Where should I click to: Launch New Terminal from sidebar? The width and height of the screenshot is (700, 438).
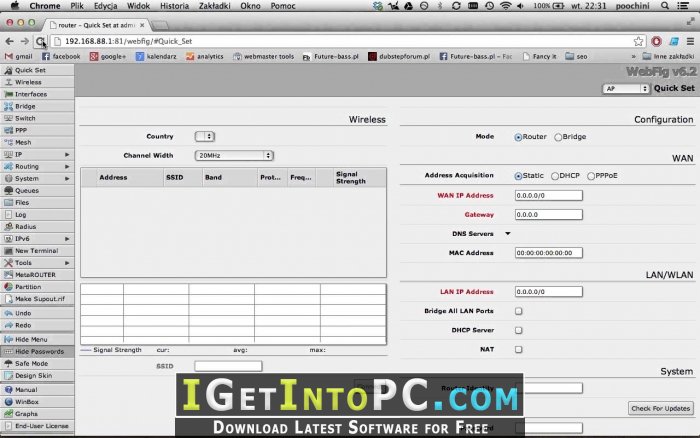[37, 251]
